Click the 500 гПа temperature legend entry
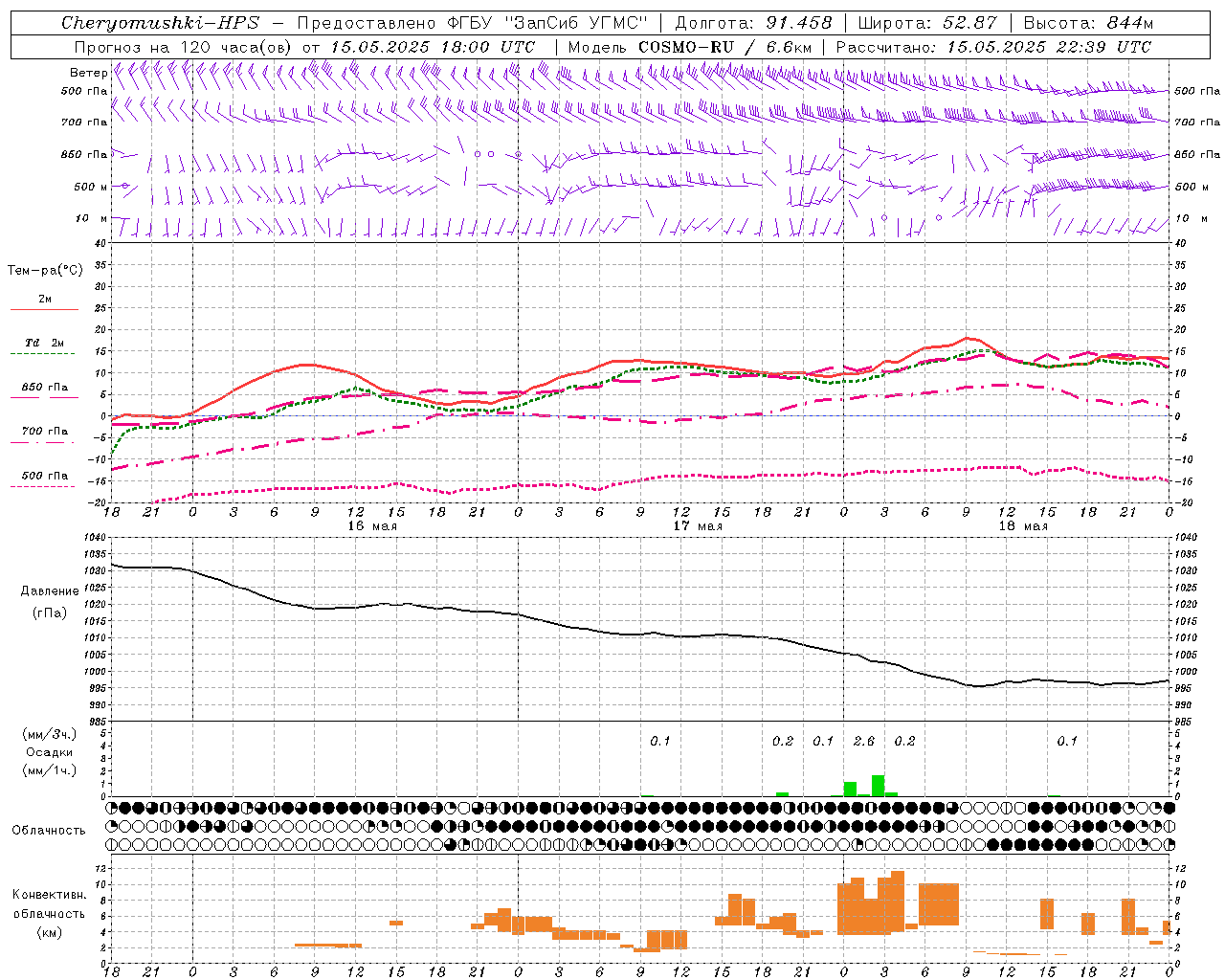Viewport: 1225px width, 980px height. point(44,479)
